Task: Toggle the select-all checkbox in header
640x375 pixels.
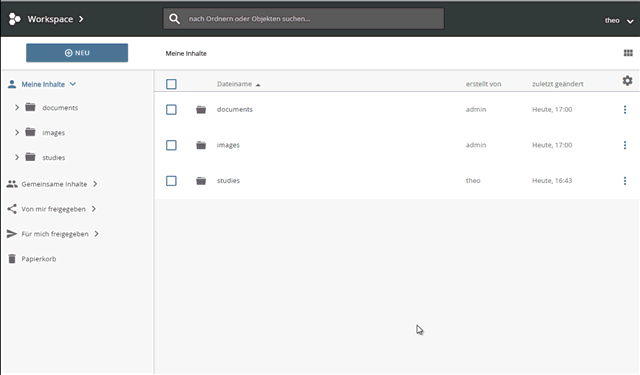Action: tap(171, 84)
